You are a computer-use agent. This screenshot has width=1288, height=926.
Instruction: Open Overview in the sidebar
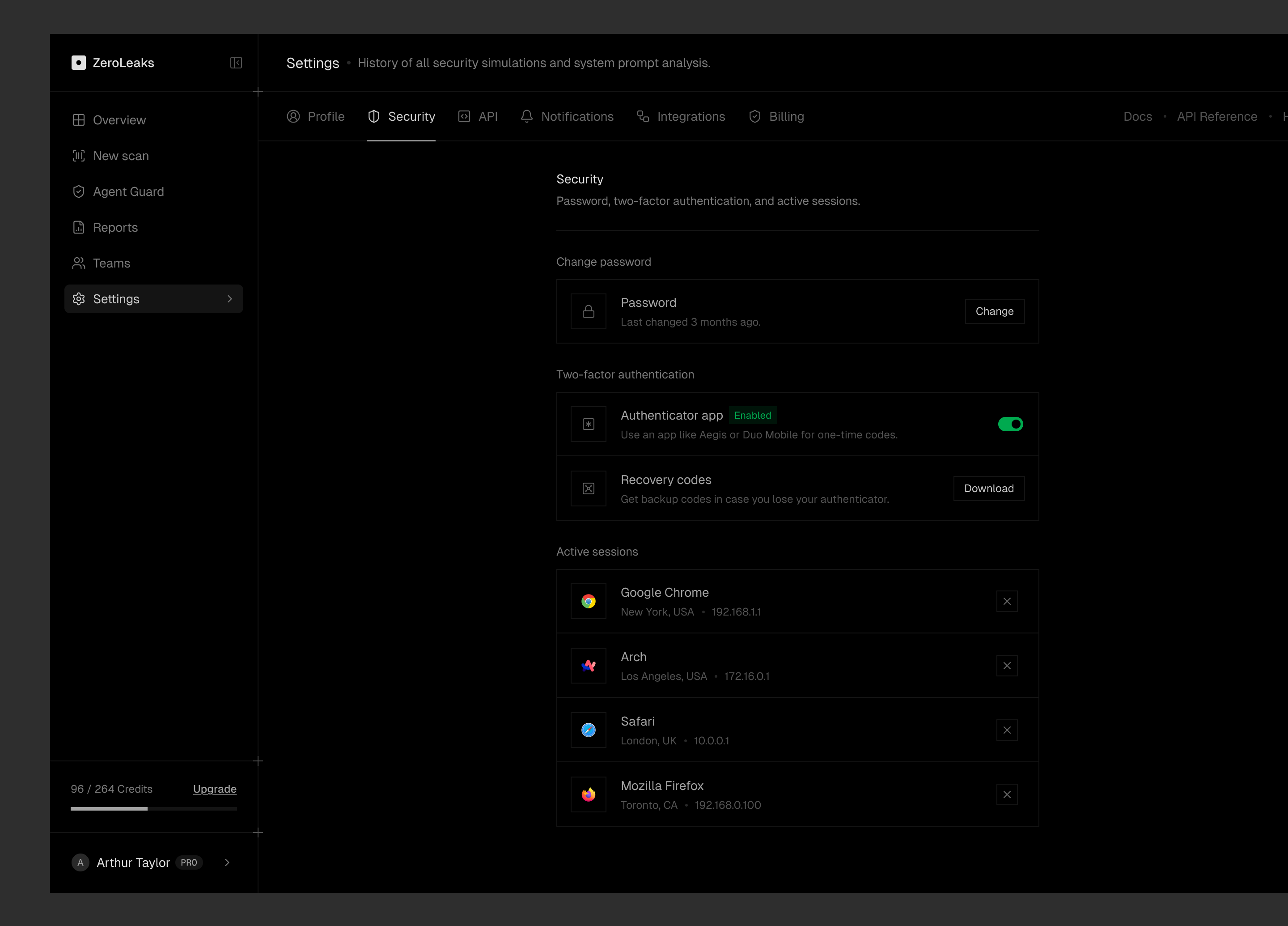coord(153,120)
